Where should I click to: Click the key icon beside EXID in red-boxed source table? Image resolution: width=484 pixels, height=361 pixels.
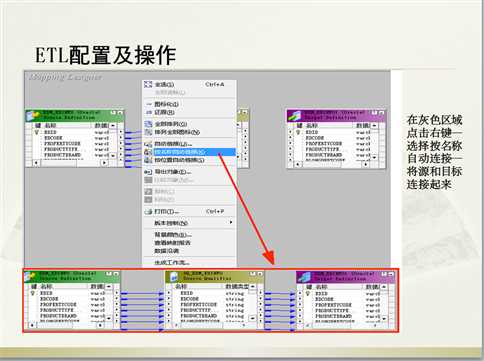tap(33, 293)
